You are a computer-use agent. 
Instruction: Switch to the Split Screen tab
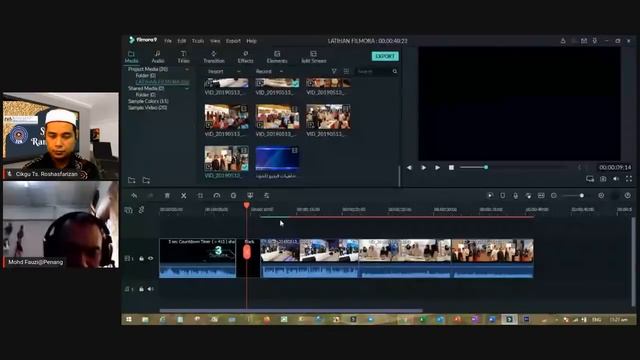click(313, 57)
